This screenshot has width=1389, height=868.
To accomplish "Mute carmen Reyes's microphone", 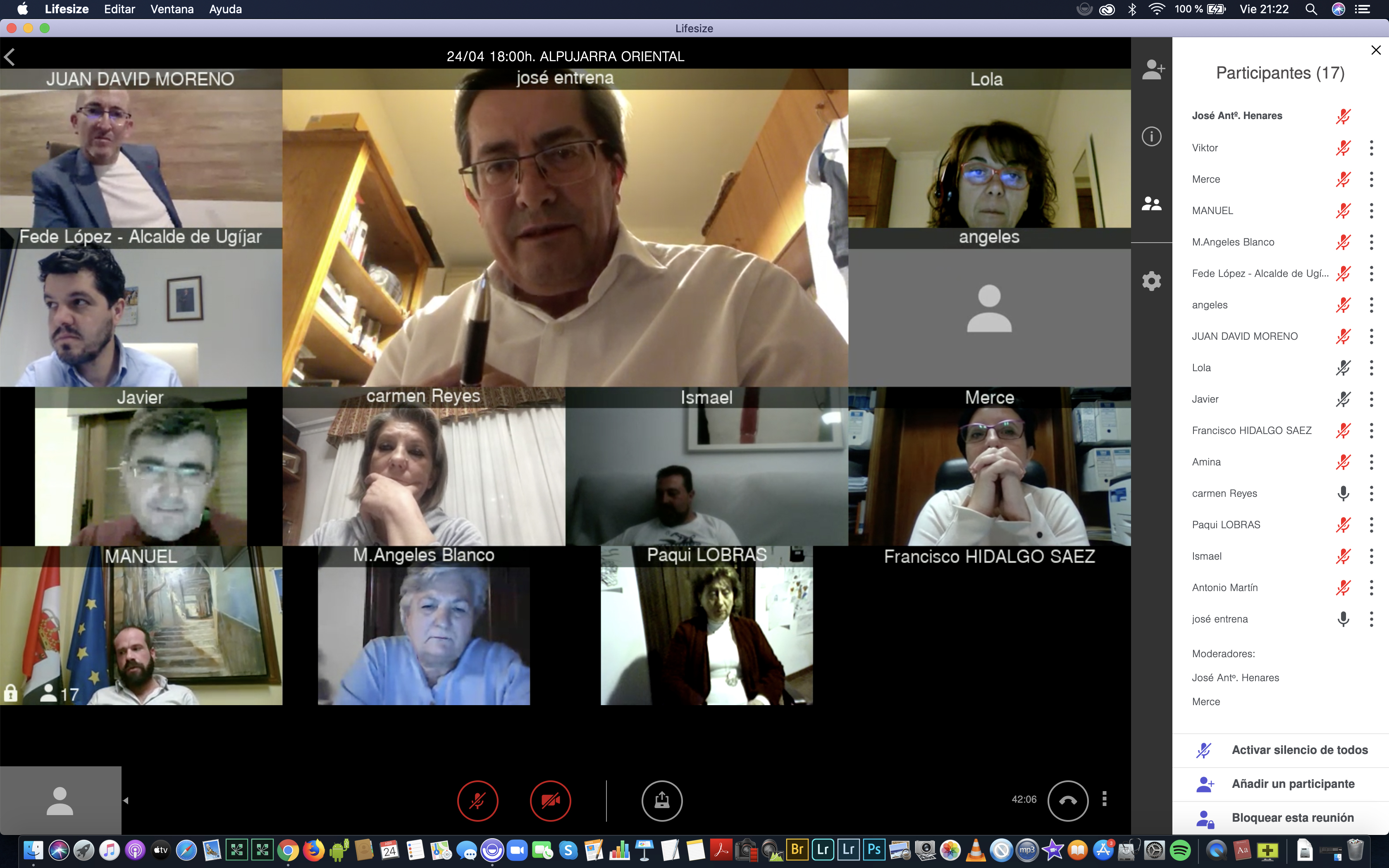I will tap(1343, 493).
